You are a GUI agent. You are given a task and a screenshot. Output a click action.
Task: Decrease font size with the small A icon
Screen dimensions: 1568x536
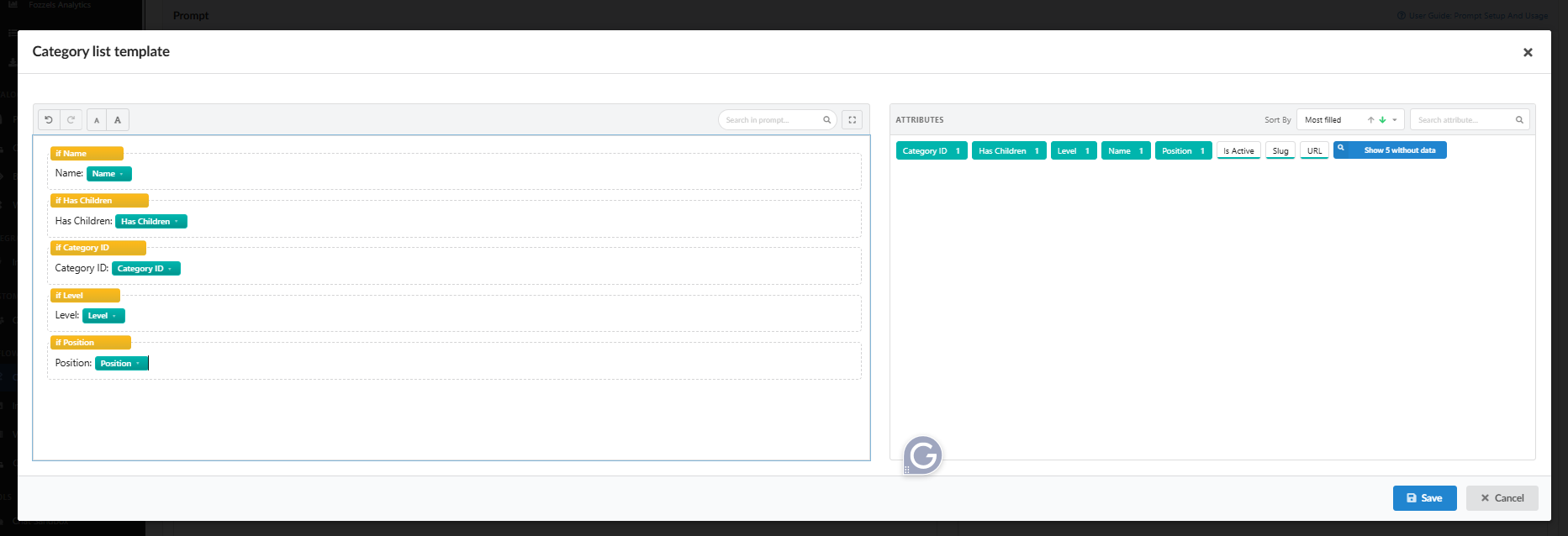[97, 120]
